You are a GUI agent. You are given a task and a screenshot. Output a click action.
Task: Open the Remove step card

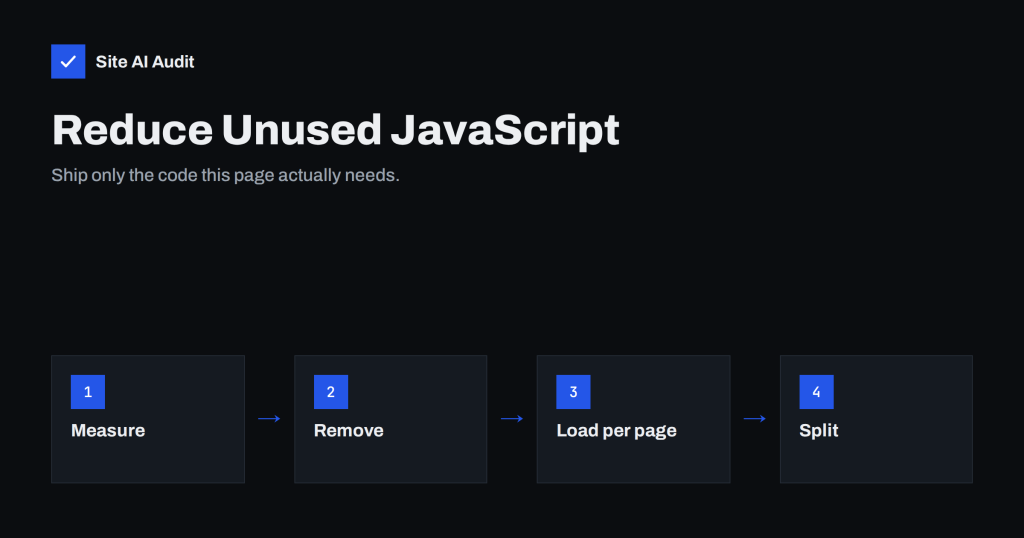(391, 419)
